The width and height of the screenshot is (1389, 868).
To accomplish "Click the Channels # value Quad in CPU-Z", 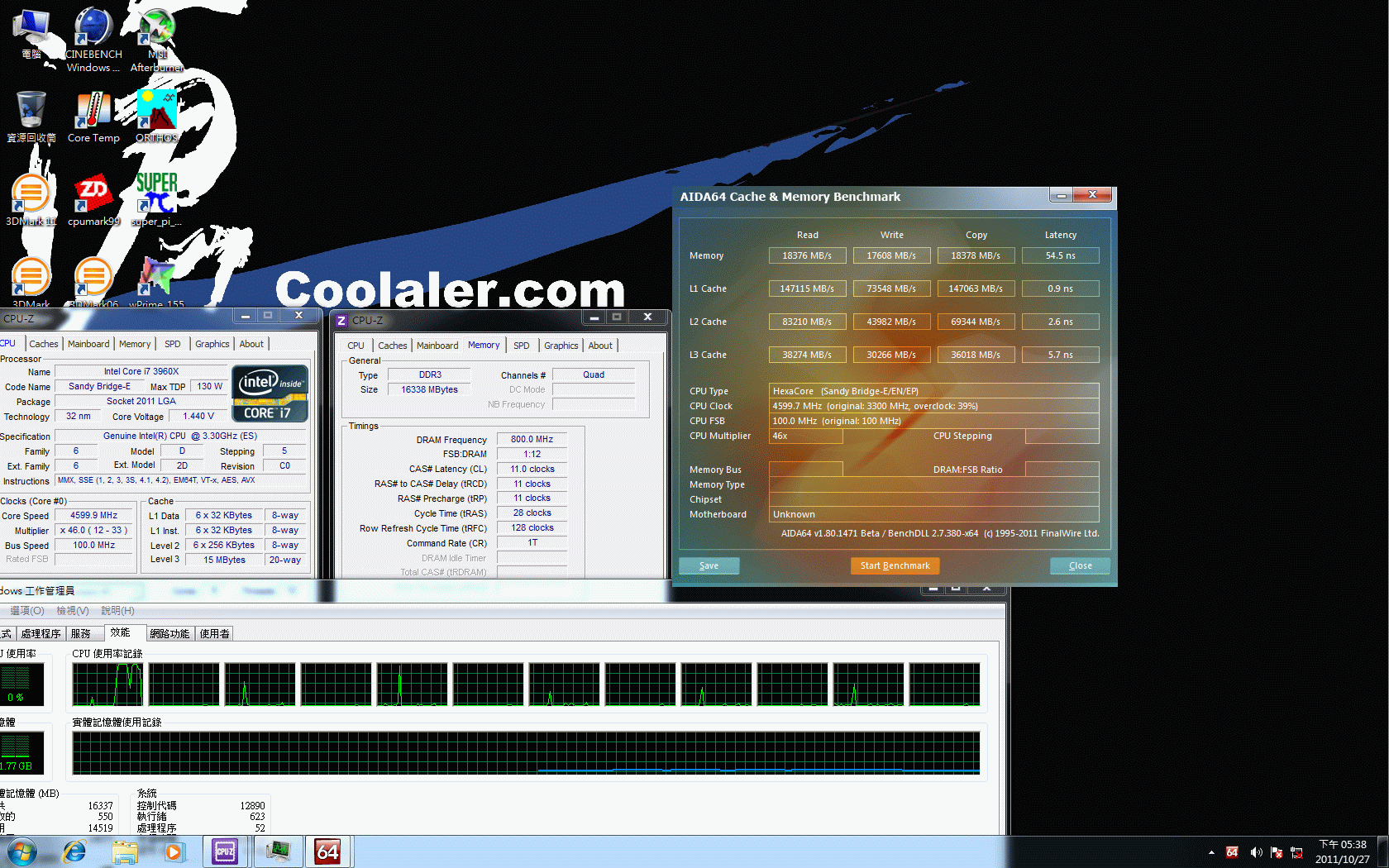I will 593,374.
